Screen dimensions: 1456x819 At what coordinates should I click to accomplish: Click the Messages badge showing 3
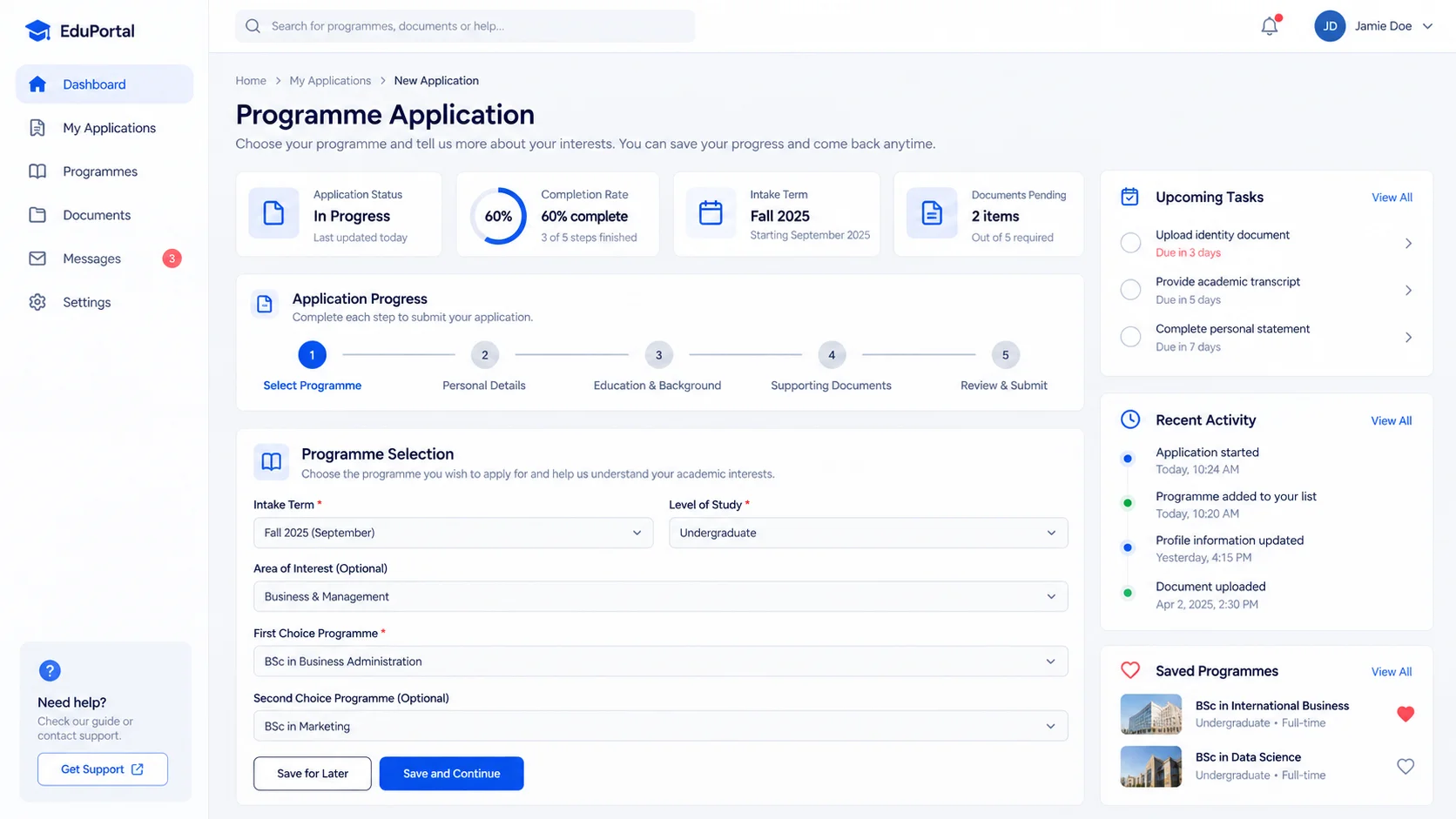tap(172, 258)
